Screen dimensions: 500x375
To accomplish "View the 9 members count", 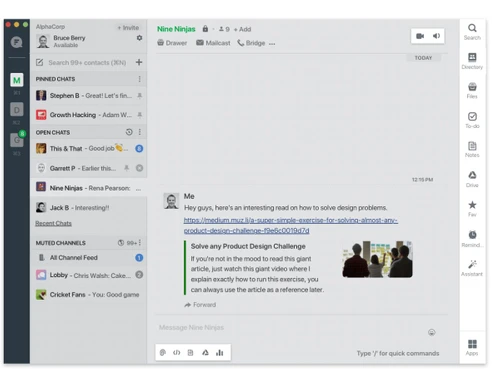I will point(224,29).
